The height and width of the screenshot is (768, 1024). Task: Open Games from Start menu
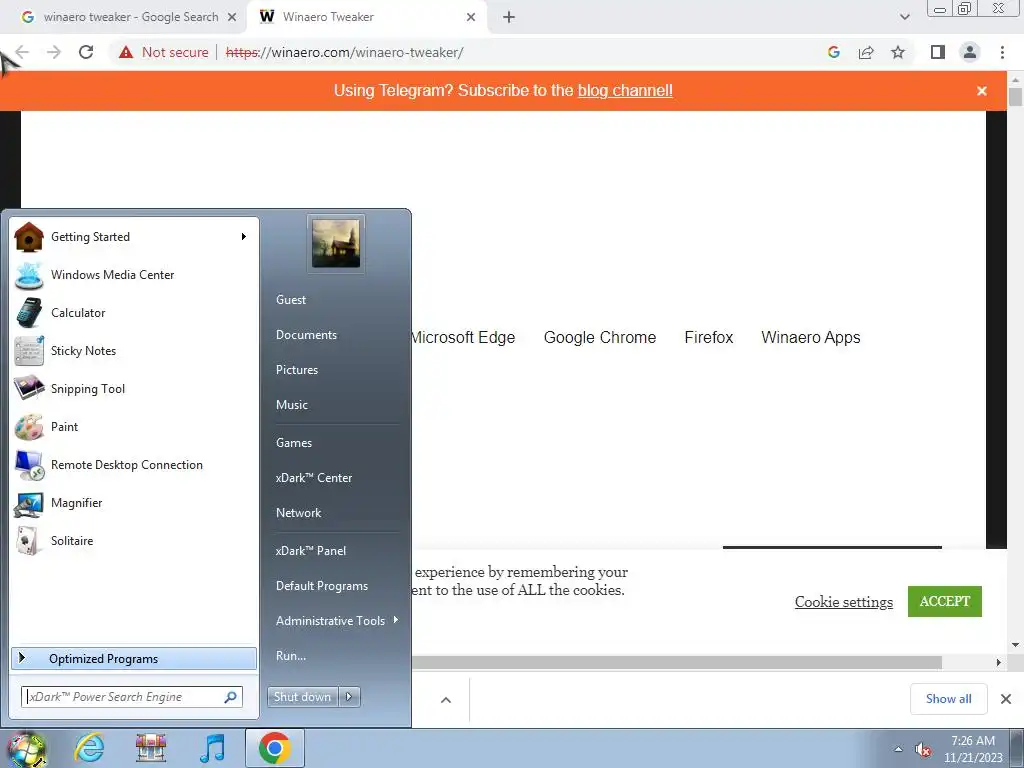(x=294, y=443)
